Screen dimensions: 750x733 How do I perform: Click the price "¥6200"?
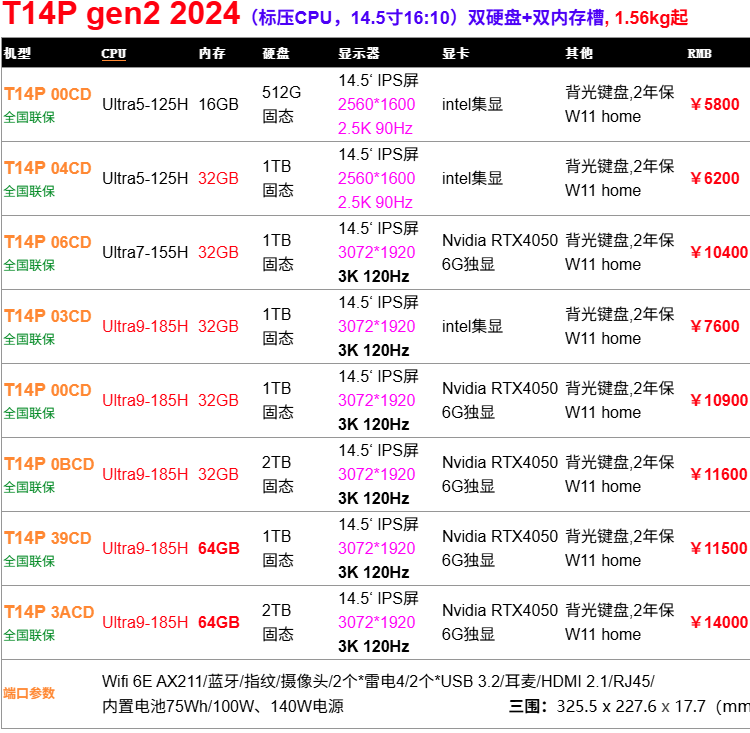tap(715, 178)
